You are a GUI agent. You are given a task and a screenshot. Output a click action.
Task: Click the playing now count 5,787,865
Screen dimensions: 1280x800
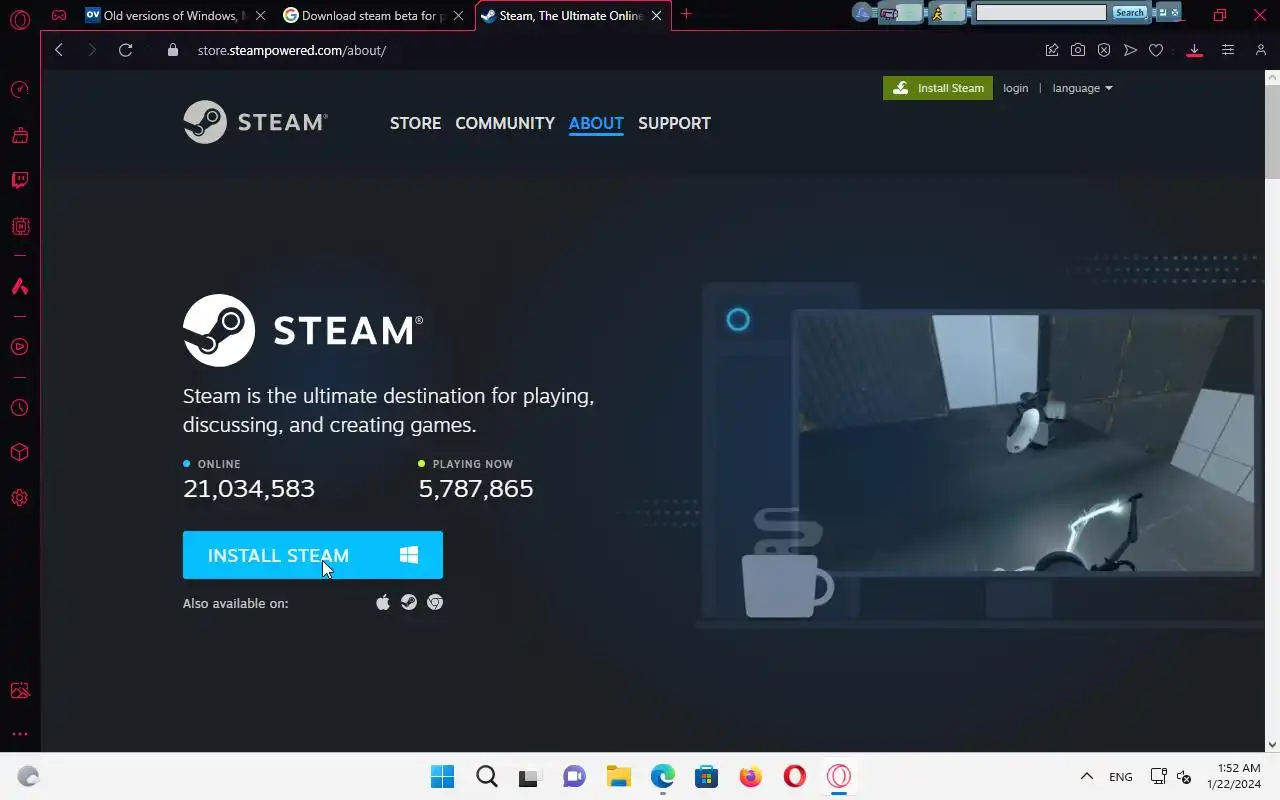476,488
